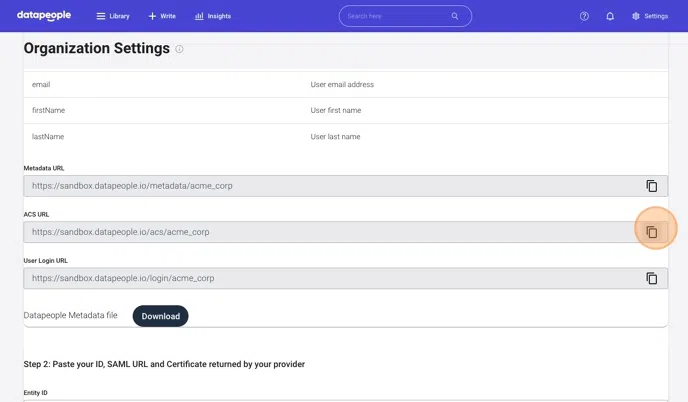Select the lastName attribute row

pos(345,136)
